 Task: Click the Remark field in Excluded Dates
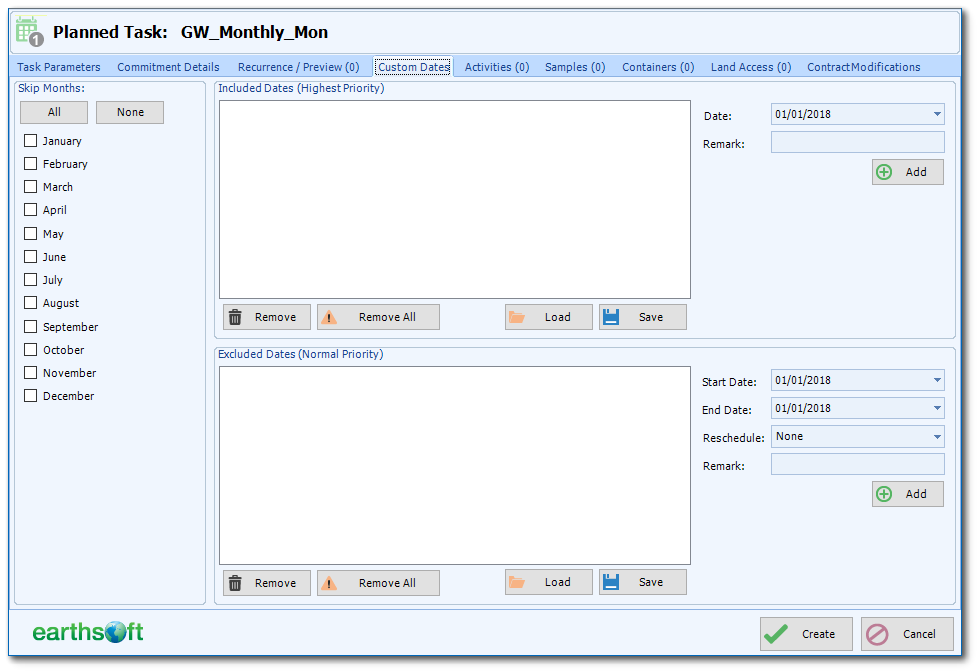click(x=857, y=464)
